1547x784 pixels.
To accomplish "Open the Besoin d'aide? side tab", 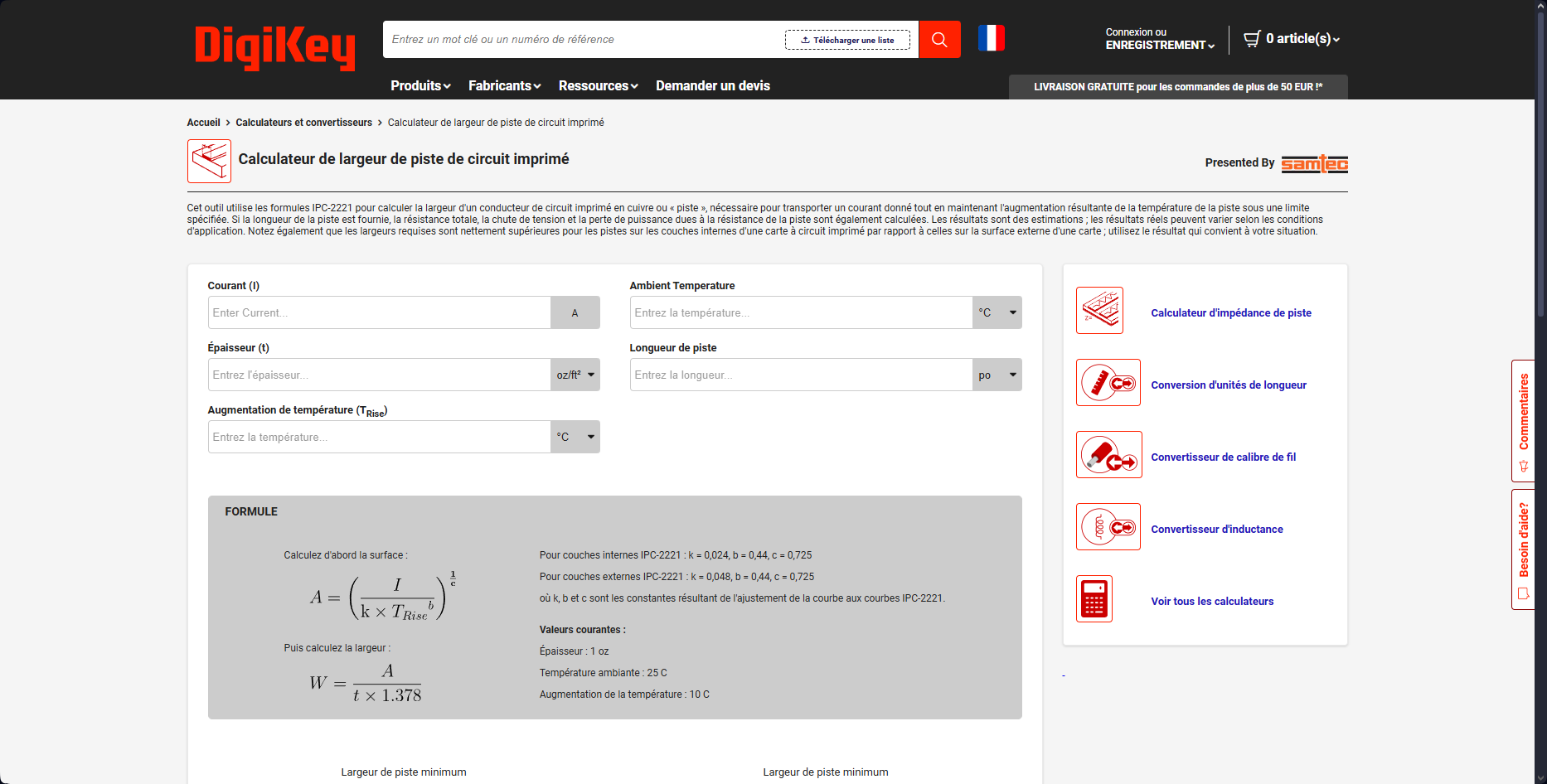I will 1523,549.
